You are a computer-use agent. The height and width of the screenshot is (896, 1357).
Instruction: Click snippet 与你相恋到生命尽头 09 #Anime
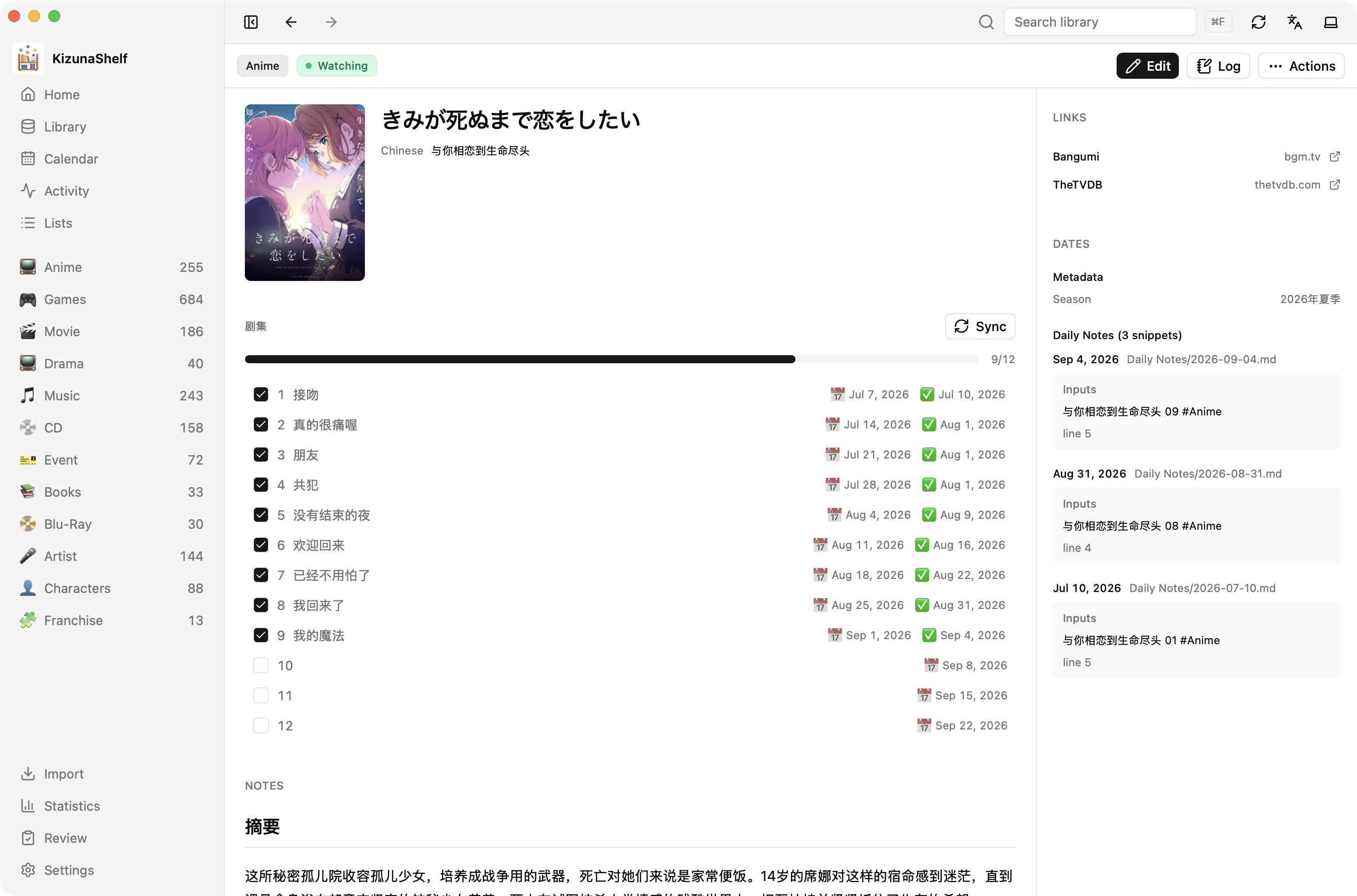[1142, 411]
